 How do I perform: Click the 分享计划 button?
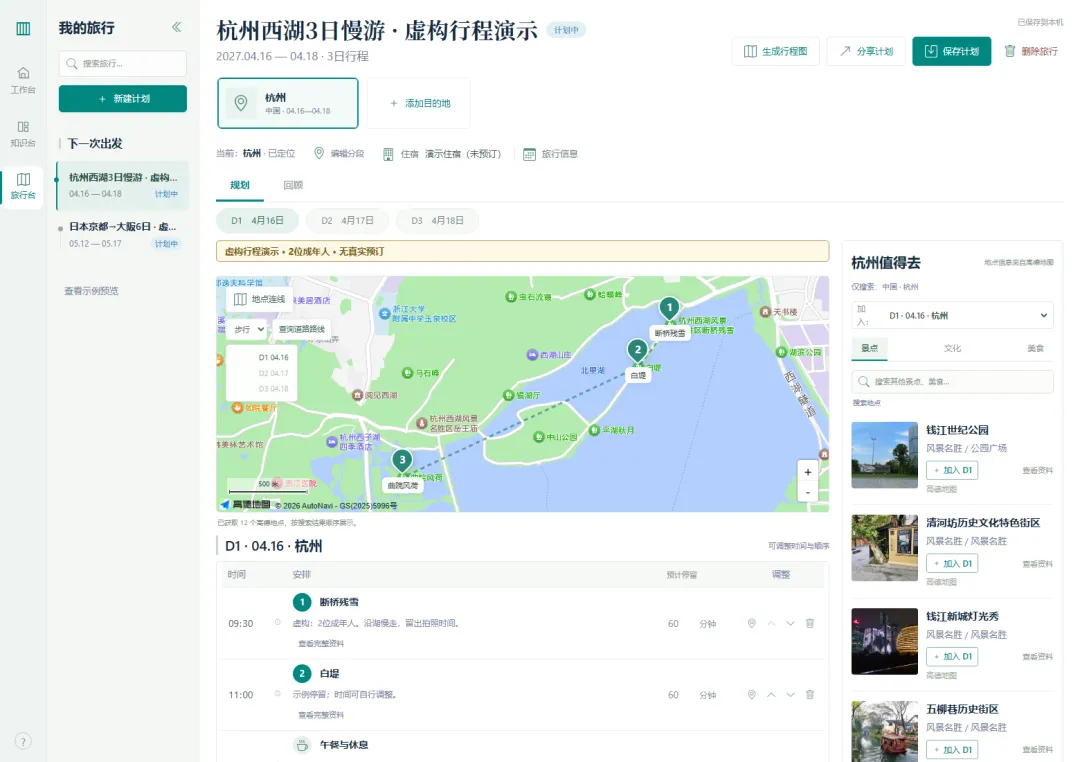[x=866, y=51]
